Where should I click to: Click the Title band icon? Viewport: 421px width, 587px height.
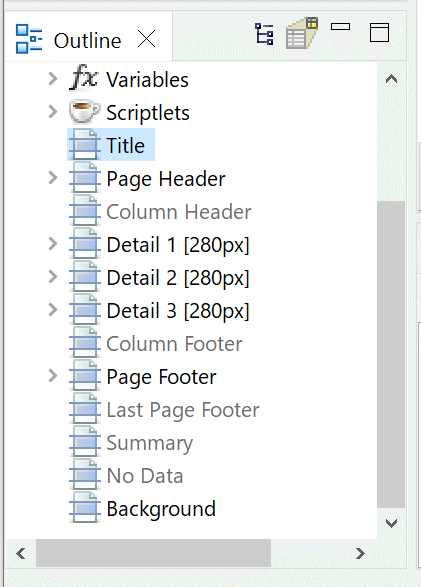[85, 145]
